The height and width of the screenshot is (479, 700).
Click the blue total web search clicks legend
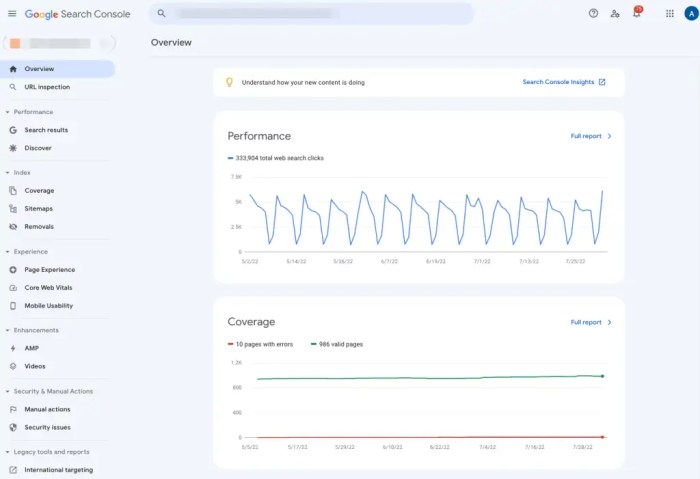275,158
